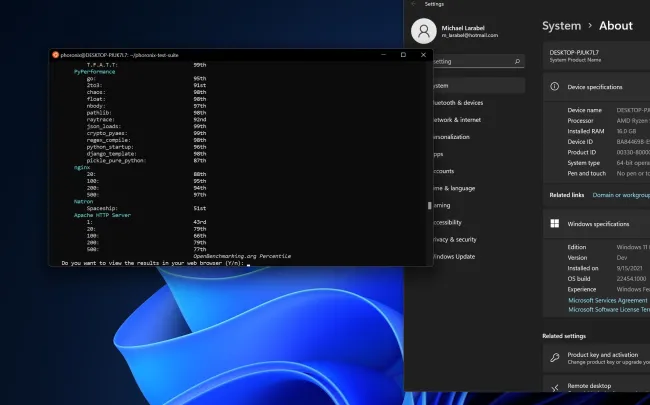Click the 'nginx' heading in terminal
Viewport: 650px width, 405px height.
[x=82, y=167]
